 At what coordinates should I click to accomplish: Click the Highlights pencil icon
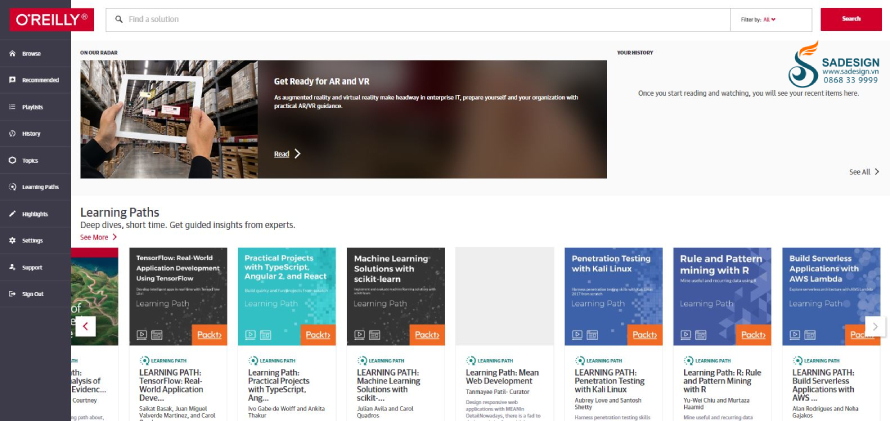(12, 214)
